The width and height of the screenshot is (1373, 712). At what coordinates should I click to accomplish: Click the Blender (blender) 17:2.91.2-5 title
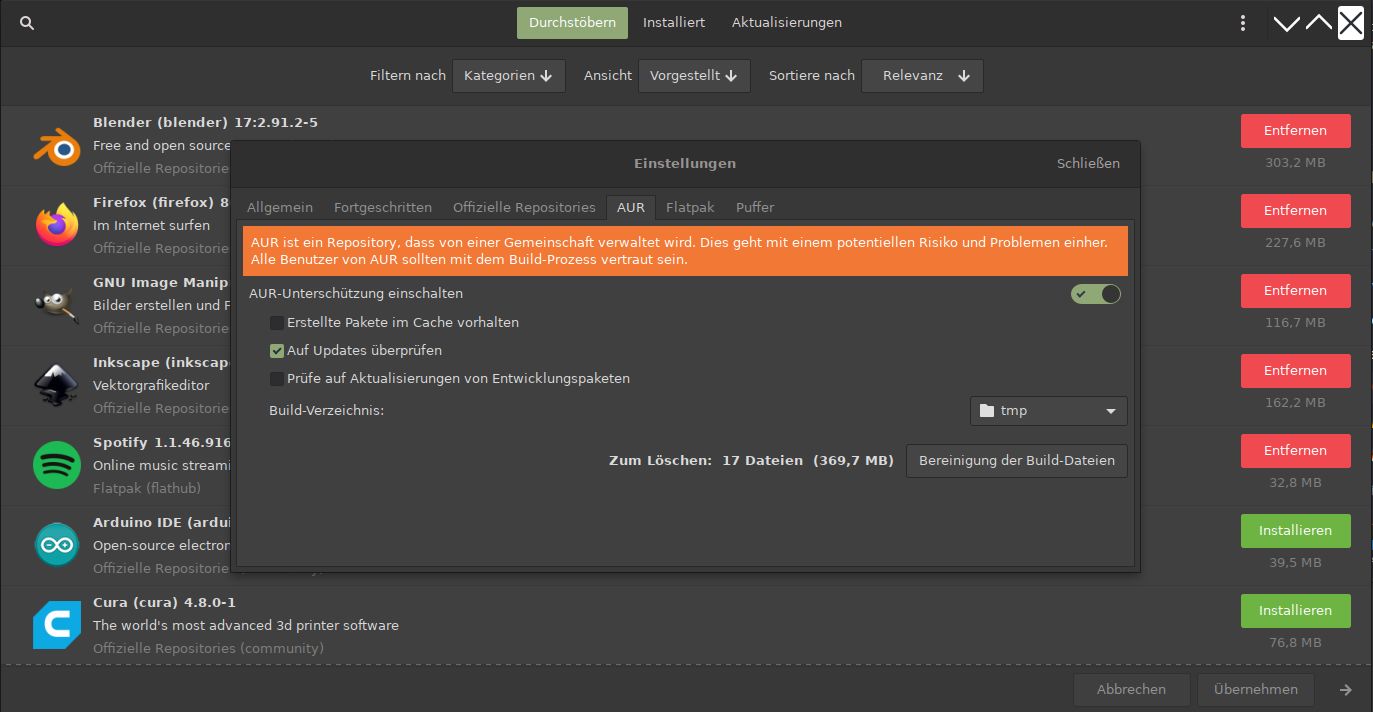coord(205,123)
